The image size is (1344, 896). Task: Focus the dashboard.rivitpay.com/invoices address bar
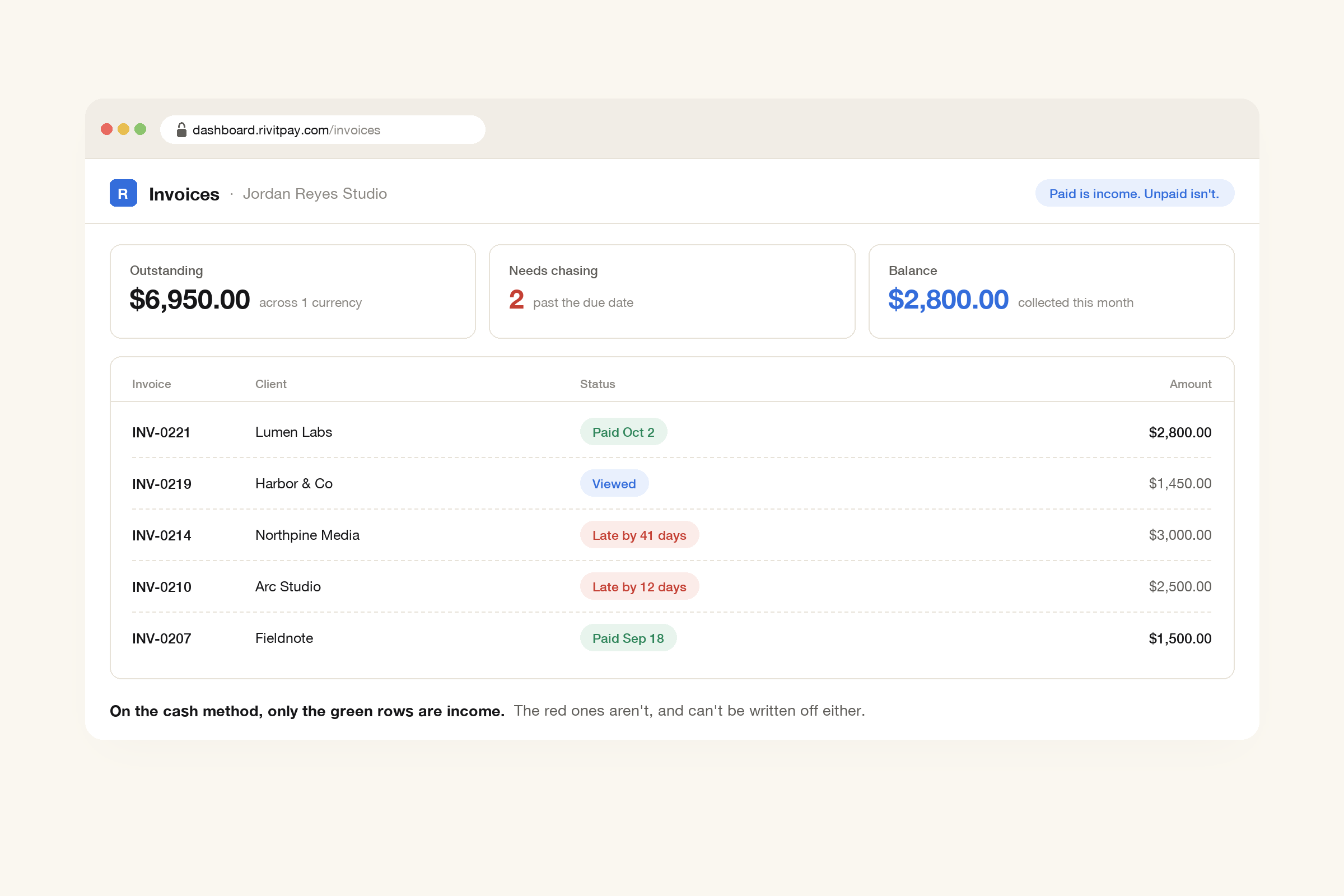pyautogui.click(x=323, y=130)
